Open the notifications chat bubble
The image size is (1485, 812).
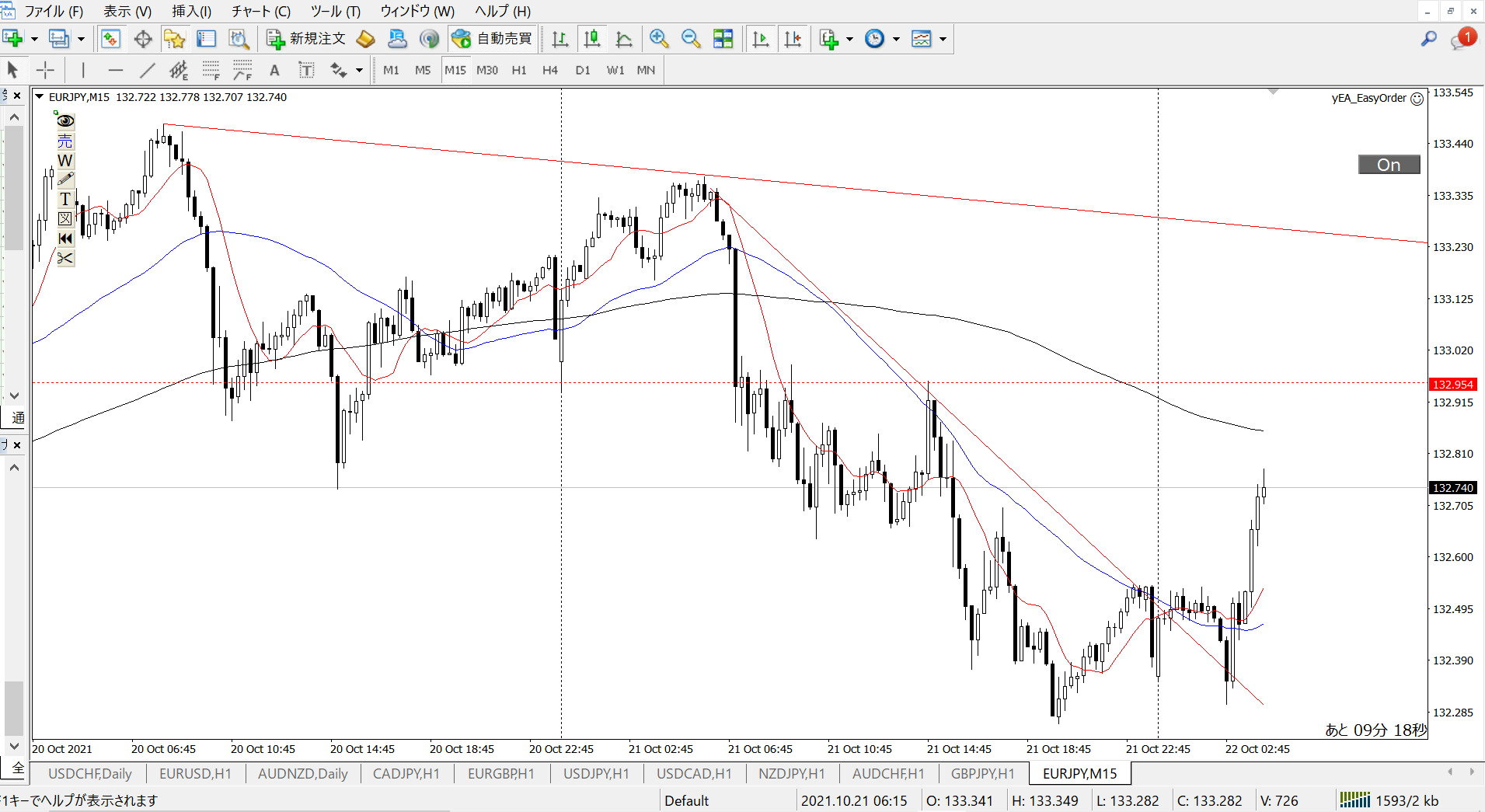click(x=1462, y=38)
